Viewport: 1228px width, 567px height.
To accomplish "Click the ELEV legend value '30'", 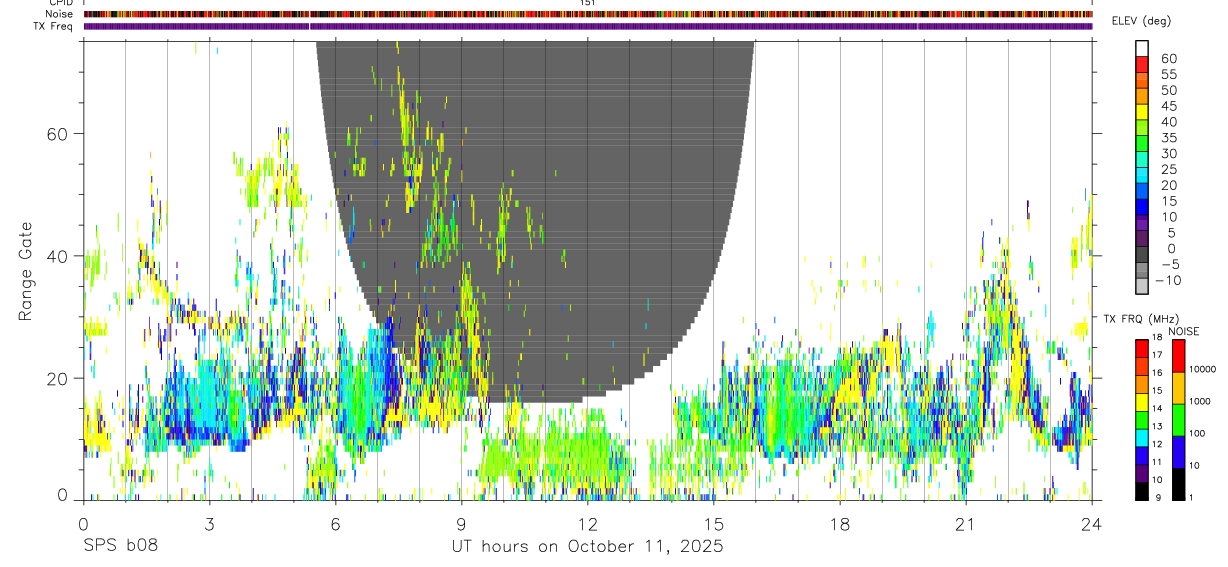I will 1168,154.
